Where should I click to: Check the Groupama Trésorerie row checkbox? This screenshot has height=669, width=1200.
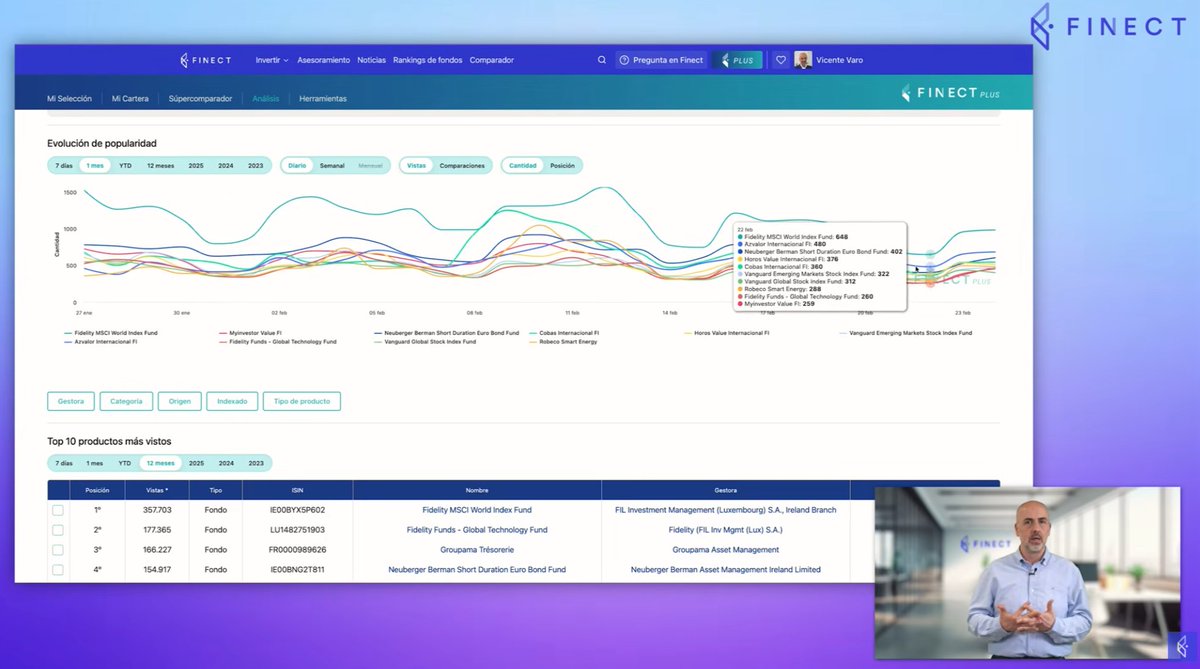58,550
